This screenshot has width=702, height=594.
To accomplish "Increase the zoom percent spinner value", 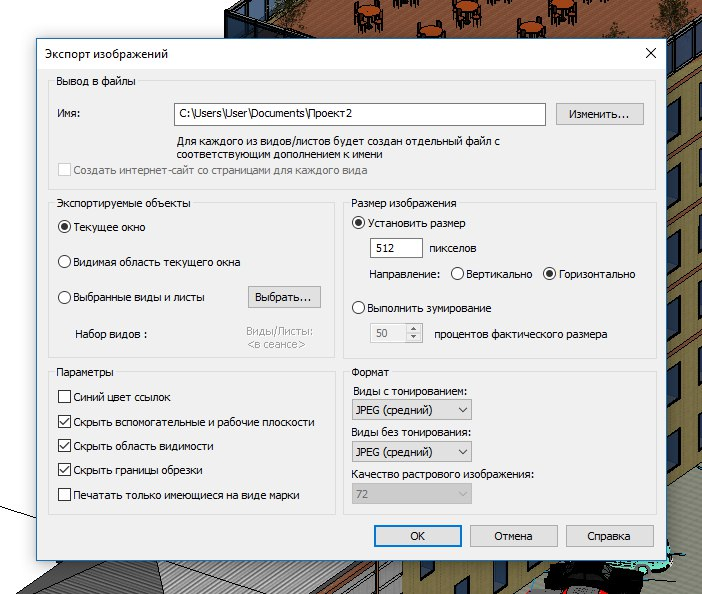I will click(414, 329).
